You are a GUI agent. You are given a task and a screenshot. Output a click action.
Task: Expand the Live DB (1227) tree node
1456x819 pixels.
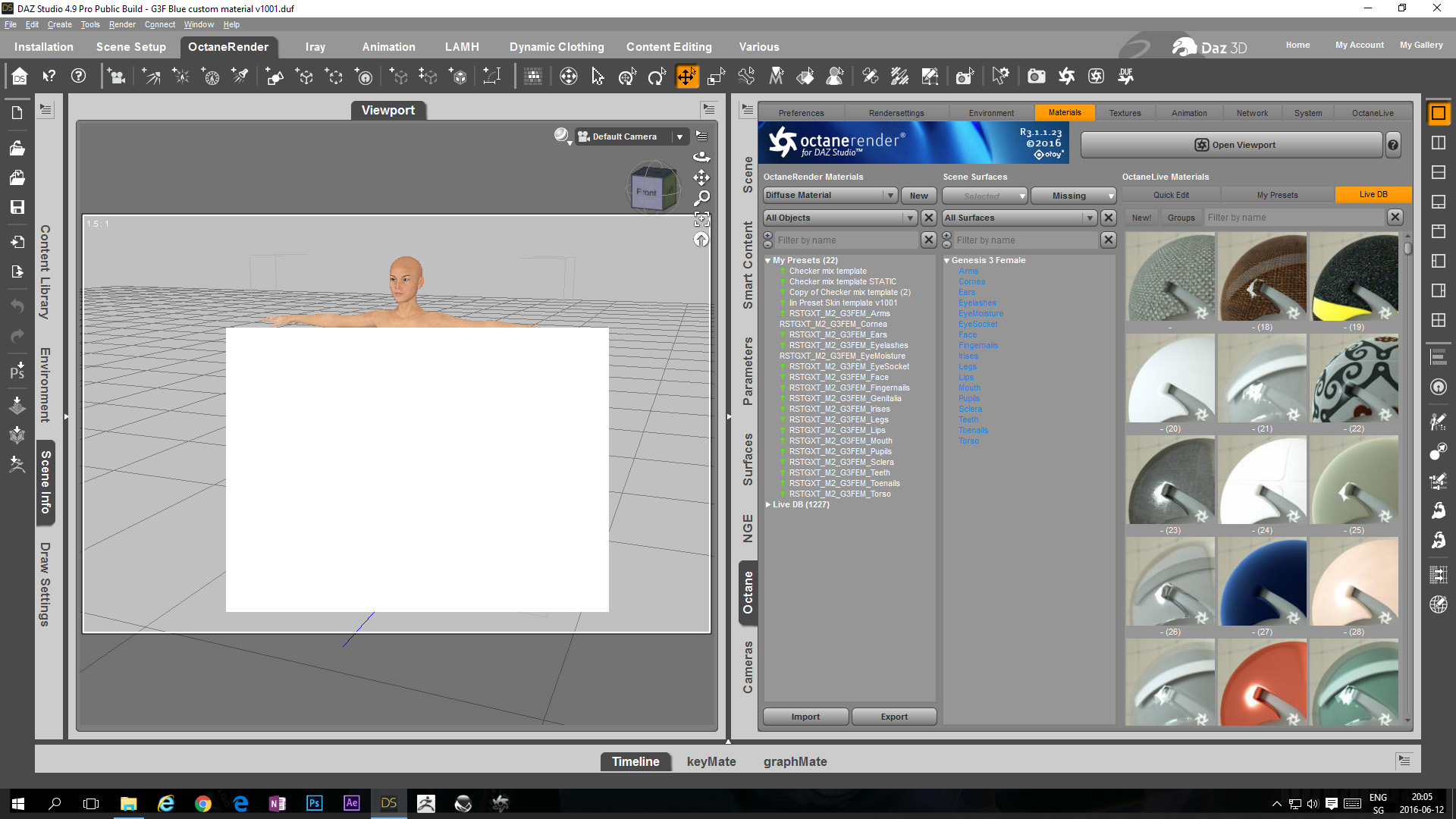[768, 504]
